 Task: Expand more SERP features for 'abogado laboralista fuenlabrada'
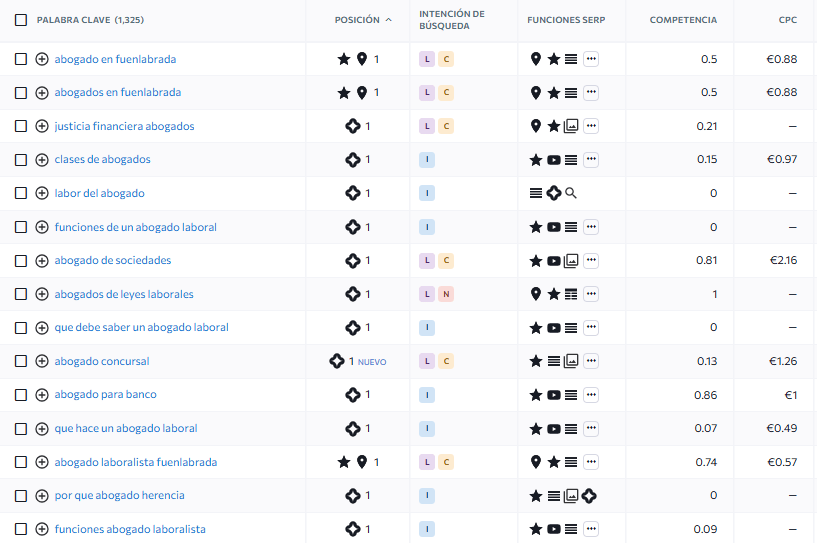click(591, 462)
